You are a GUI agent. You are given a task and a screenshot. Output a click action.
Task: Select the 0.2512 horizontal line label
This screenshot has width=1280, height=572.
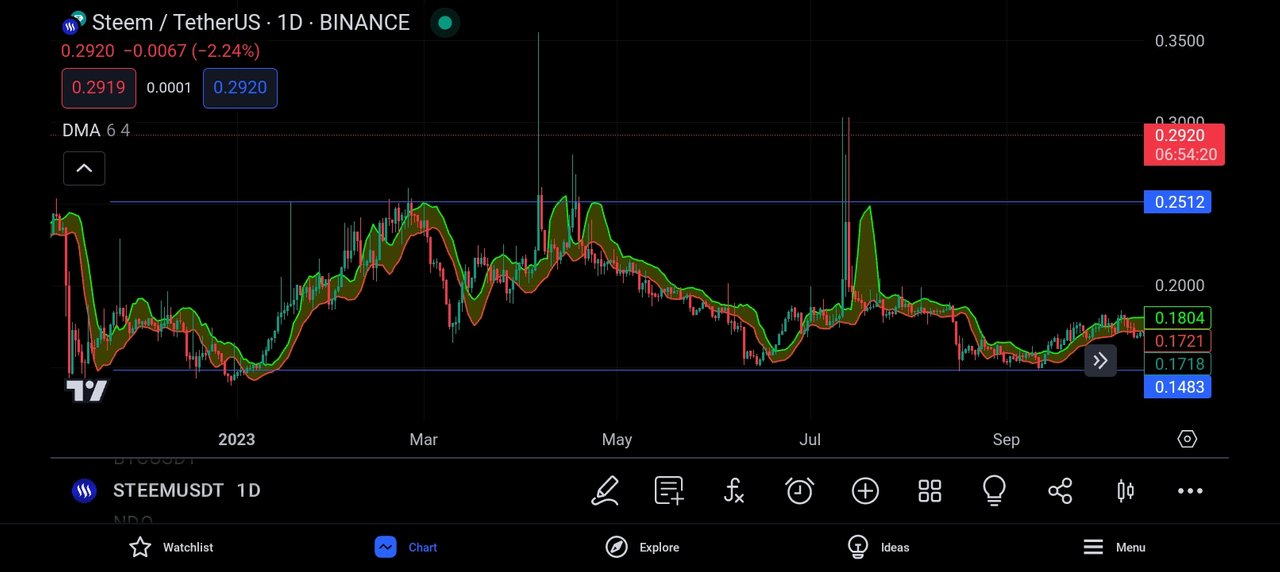[1177, 202]
